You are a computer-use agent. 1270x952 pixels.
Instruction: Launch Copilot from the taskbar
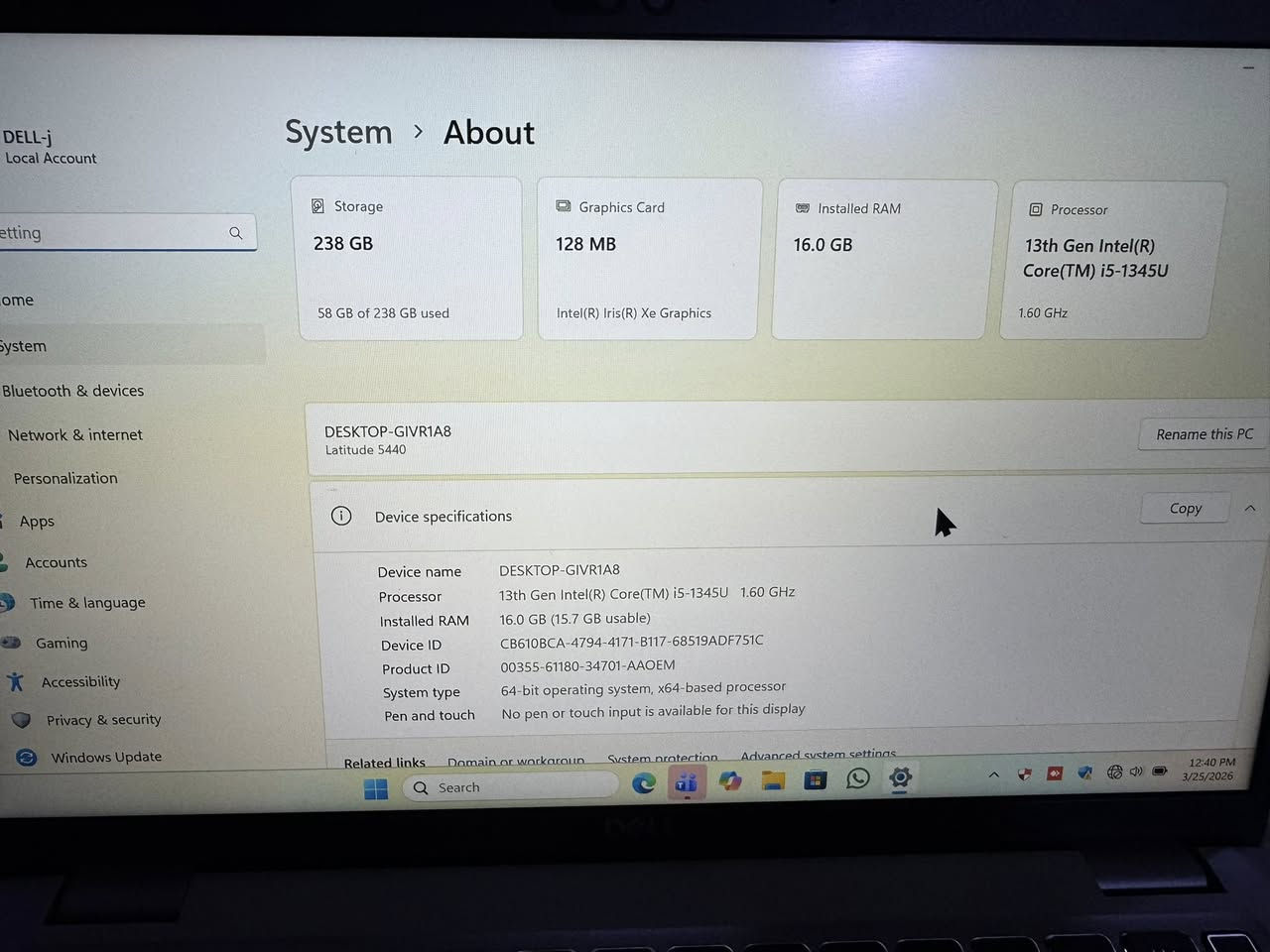pyautogui.click(x=730, y=781)
